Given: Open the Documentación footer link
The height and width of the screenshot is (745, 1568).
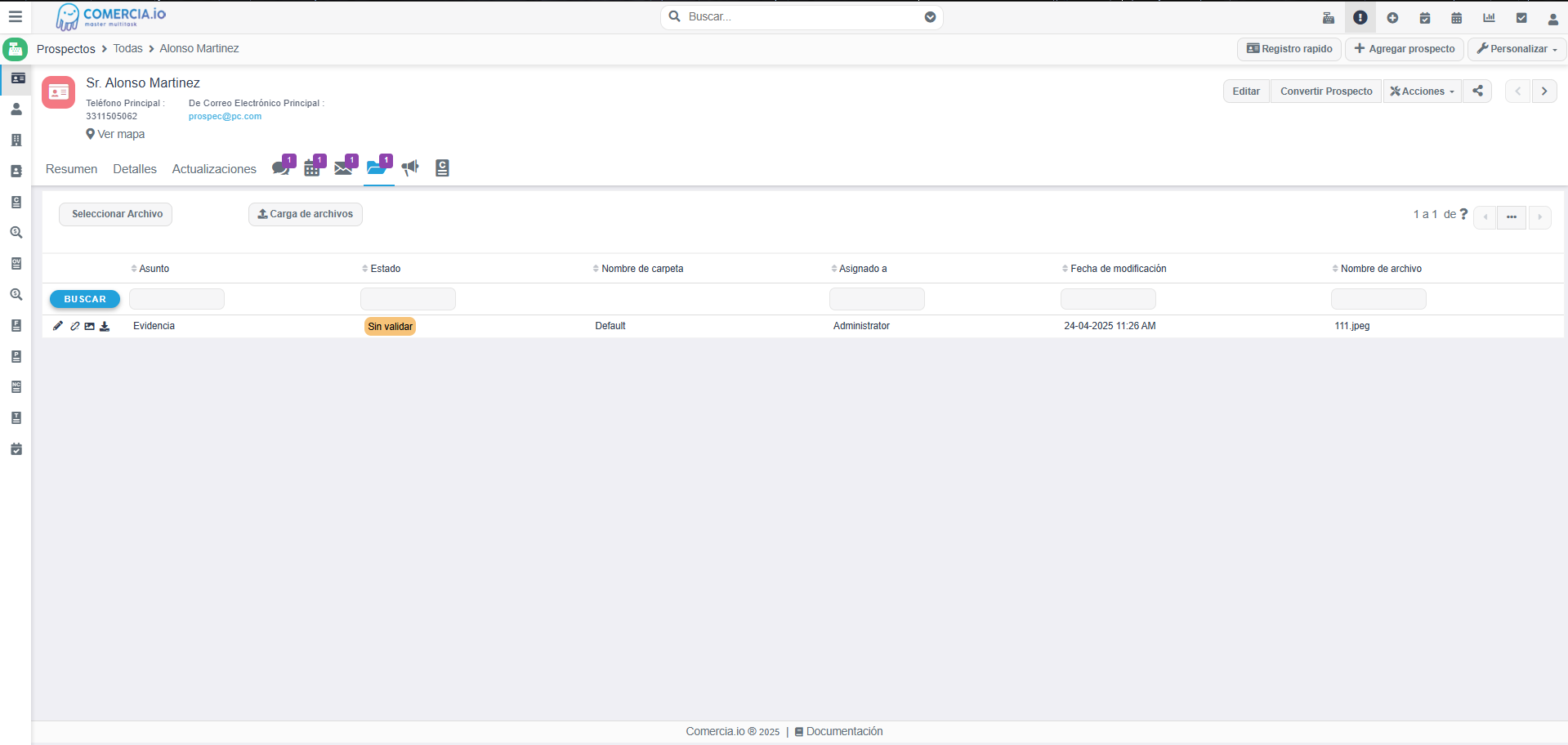Looking at the screenshot, I should (838, 732).
